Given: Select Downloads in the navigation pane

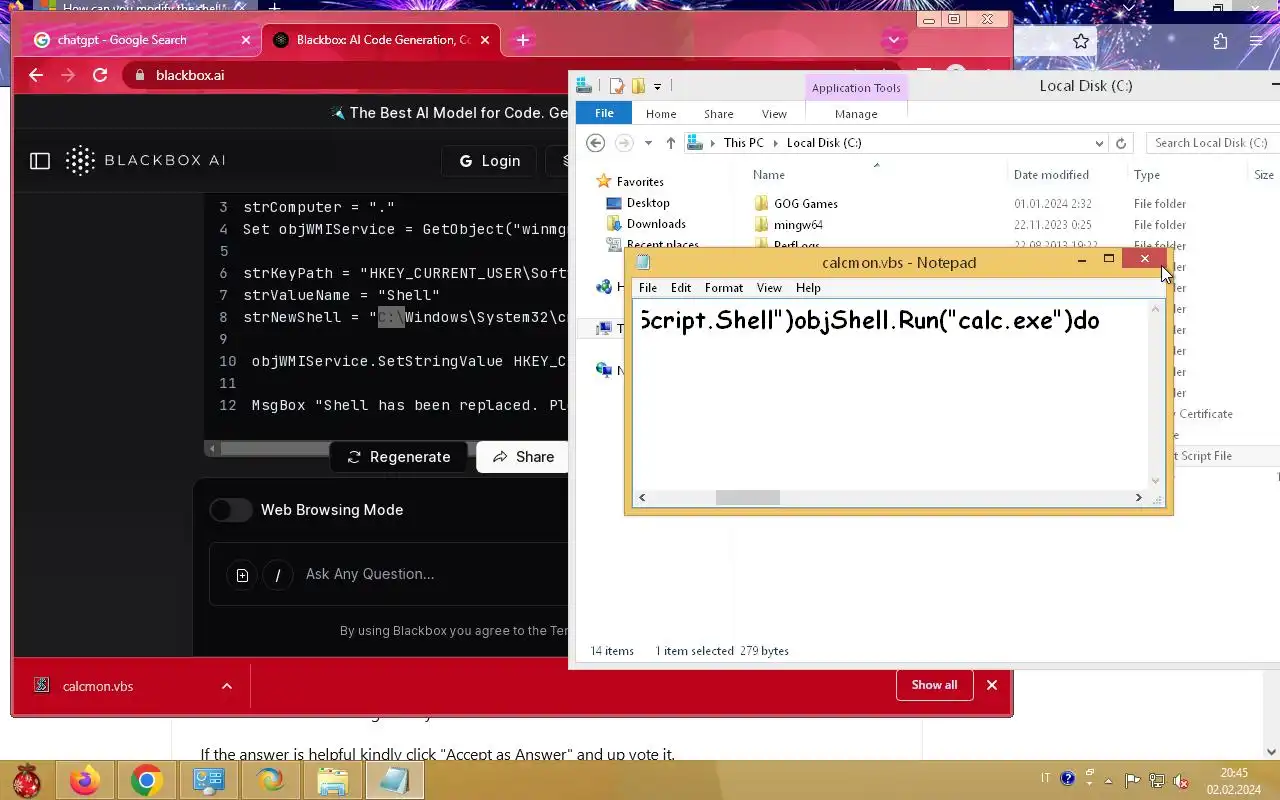Looking at the screenshot, I should click(656, 224).
